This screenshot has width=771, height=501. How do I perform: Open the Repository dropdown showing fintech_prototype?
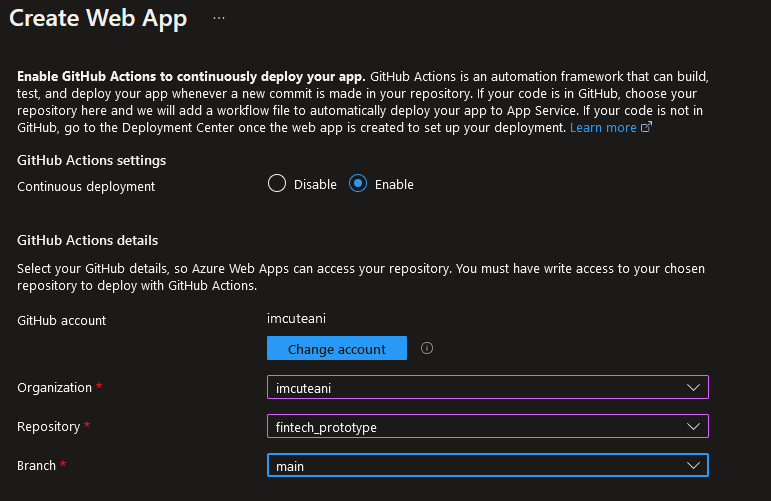pyautogui.click(x=488, y=426)
